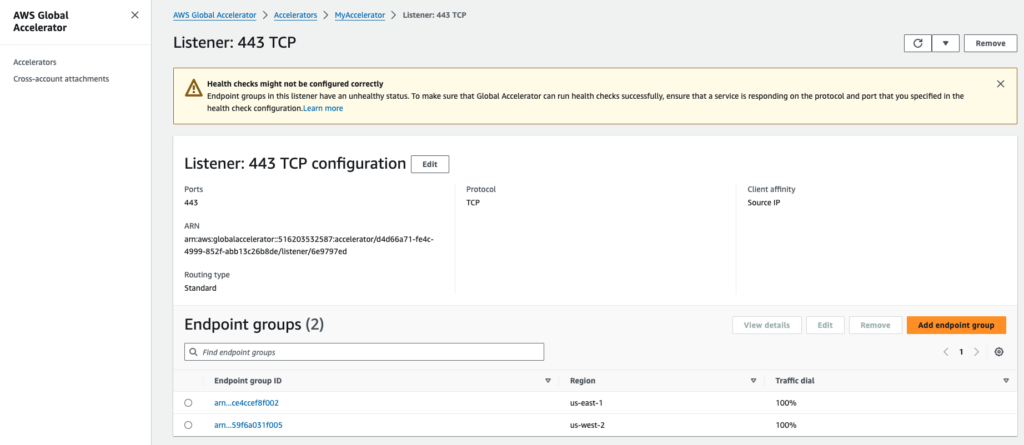Go to previous page of endpoint groups

pos(946,352)
